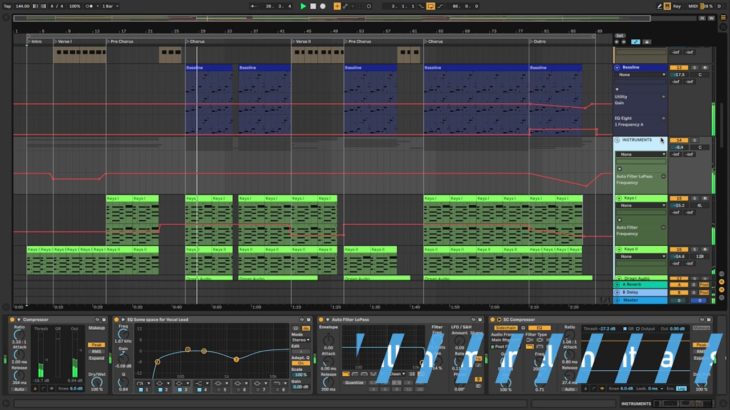Screen dimensions: 730x410
Task: Toggle the Sidechain button in SC Compressor
Action: (506, 328)
